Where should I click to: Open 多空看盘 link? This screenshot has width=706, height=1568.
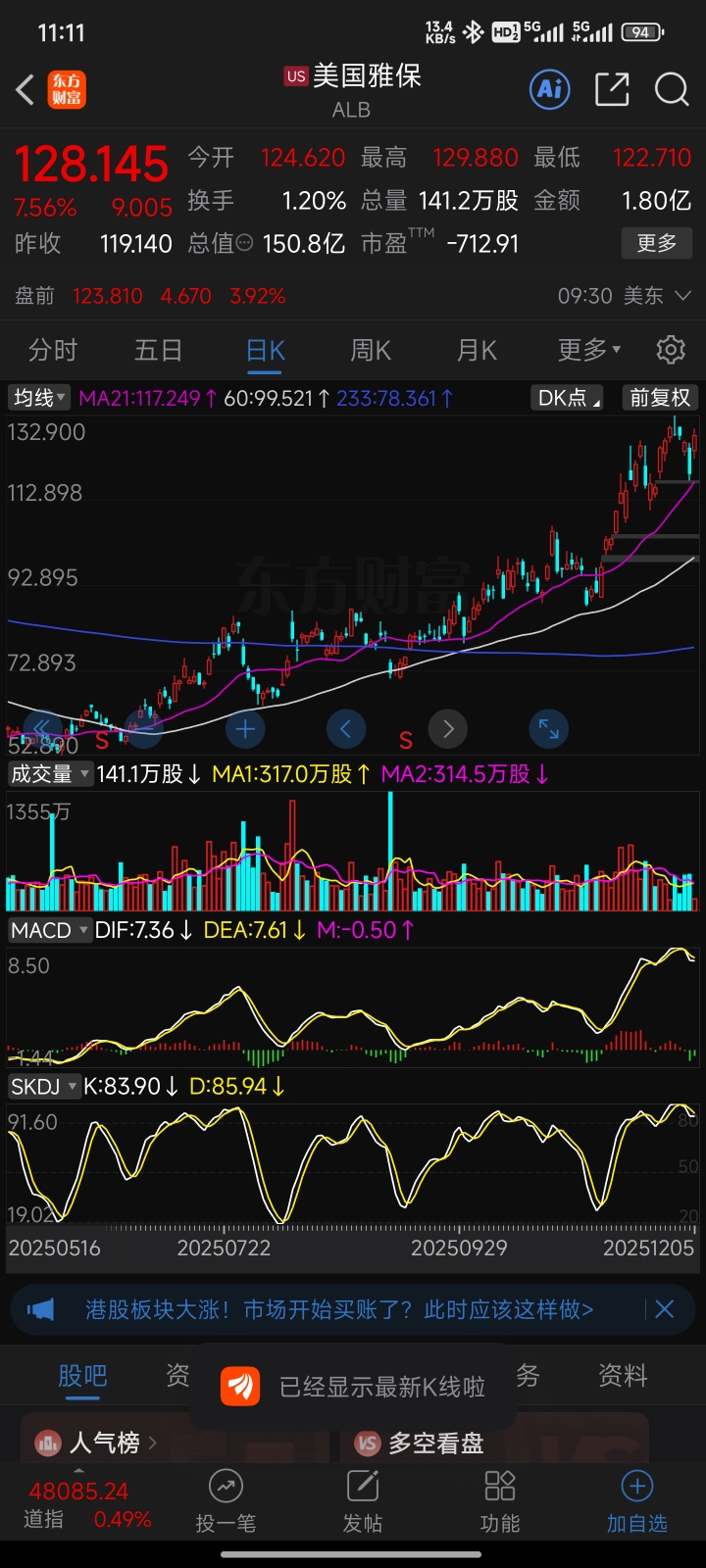[436, 1443]
